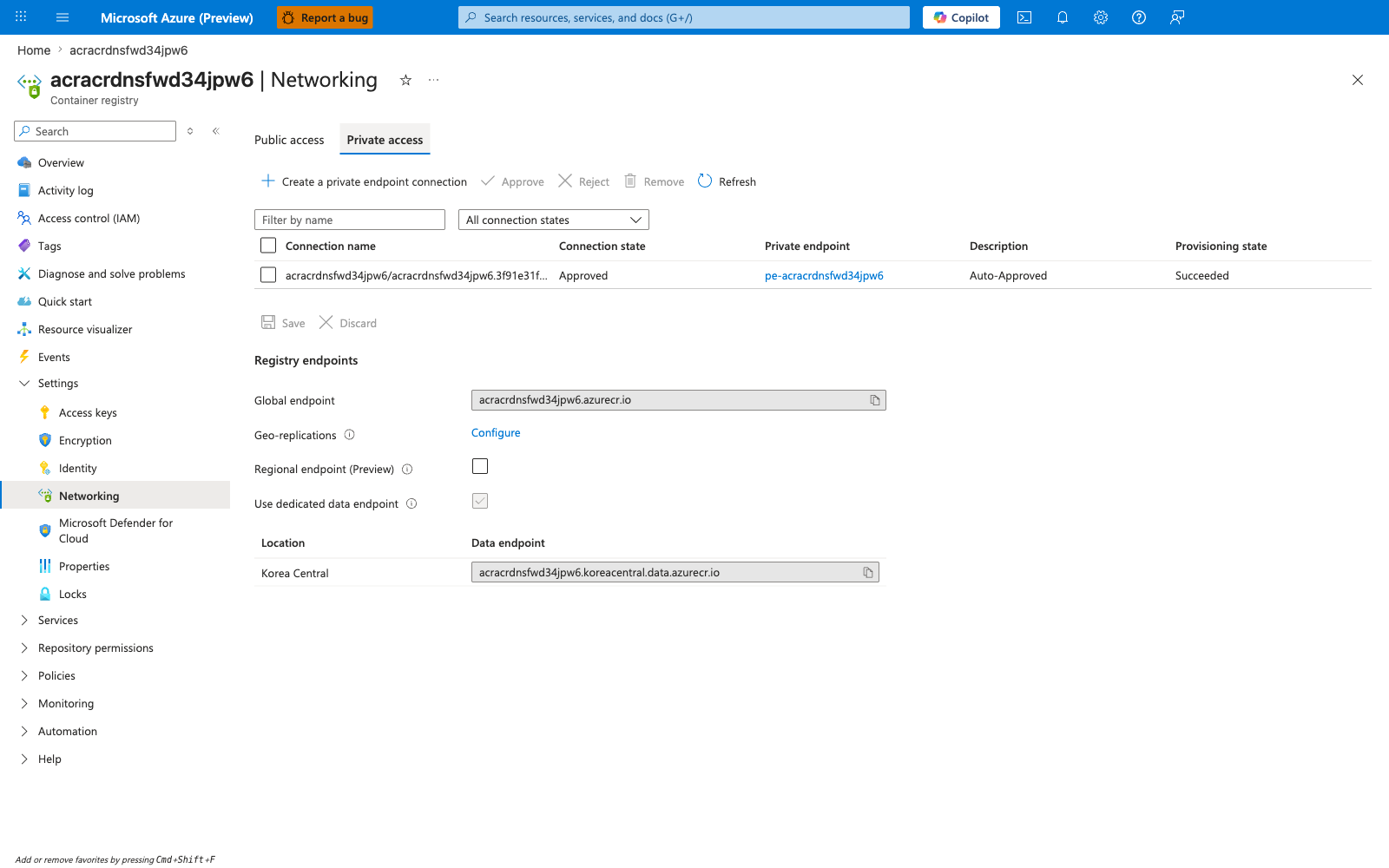Click the Events lightning icon
Image resolution: width=1389 pixels, height=868 pixels.
point(24,357)
